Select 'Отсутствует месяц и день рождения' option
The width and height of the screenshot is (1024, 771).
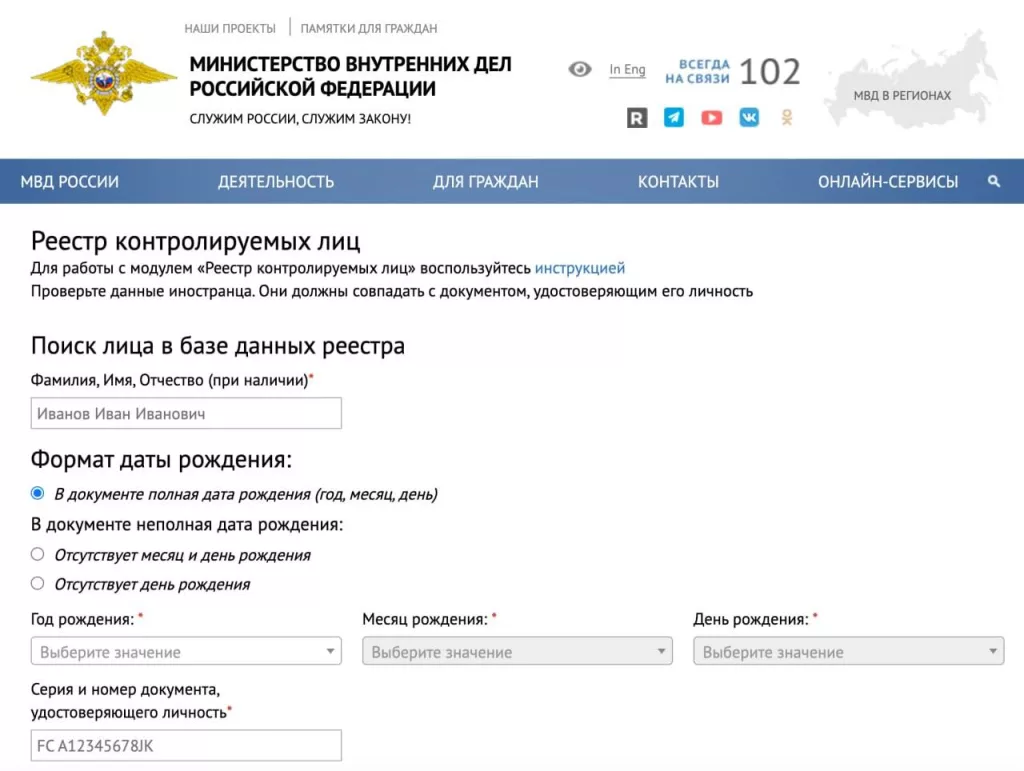click(x=37, y=553)
